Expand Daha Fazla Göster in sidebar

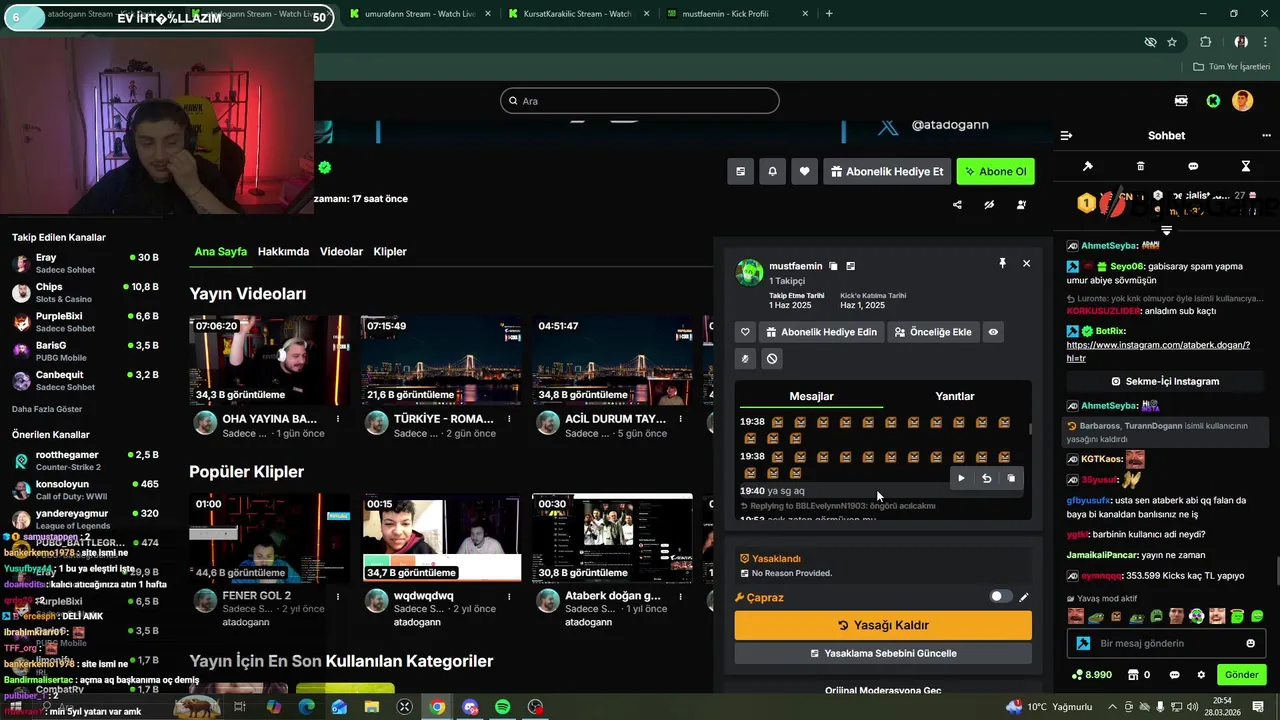[47, 409]
